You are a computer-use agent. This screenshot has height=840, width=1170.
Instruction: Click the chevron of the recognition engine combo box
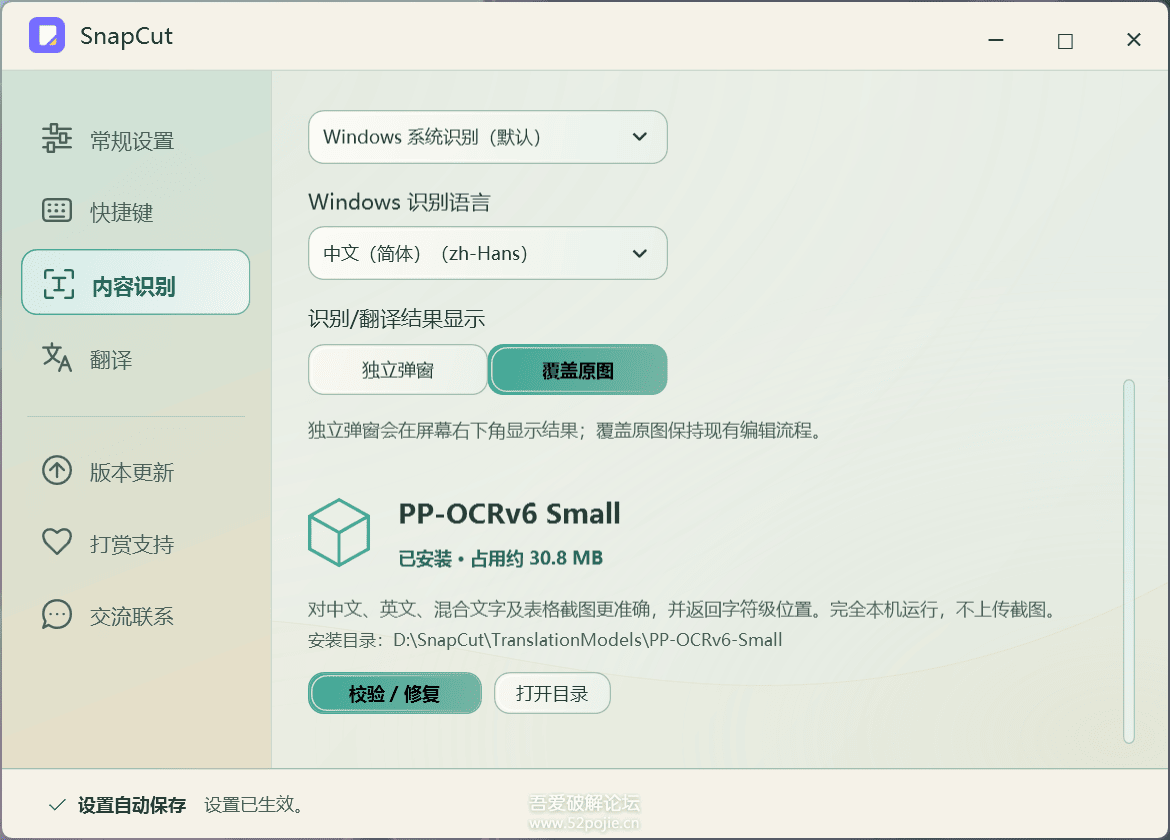click(639, 137)
